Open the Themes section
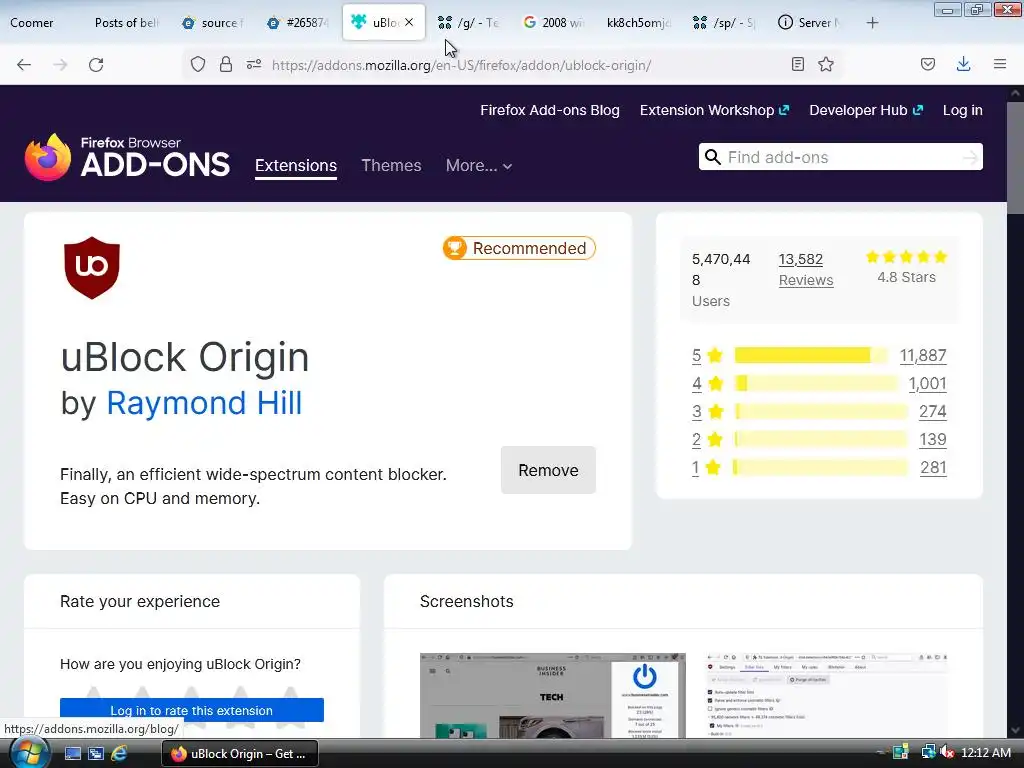 [x=391, y=165]
